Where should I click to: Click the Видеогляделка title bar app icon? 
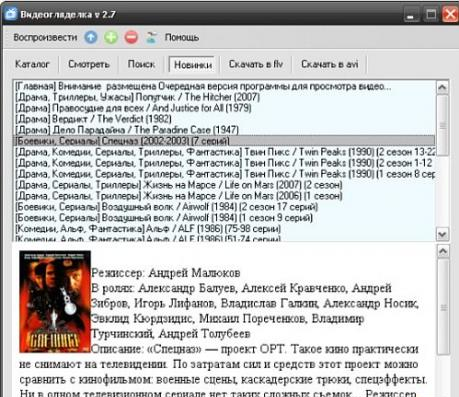(x=10, y=14)
